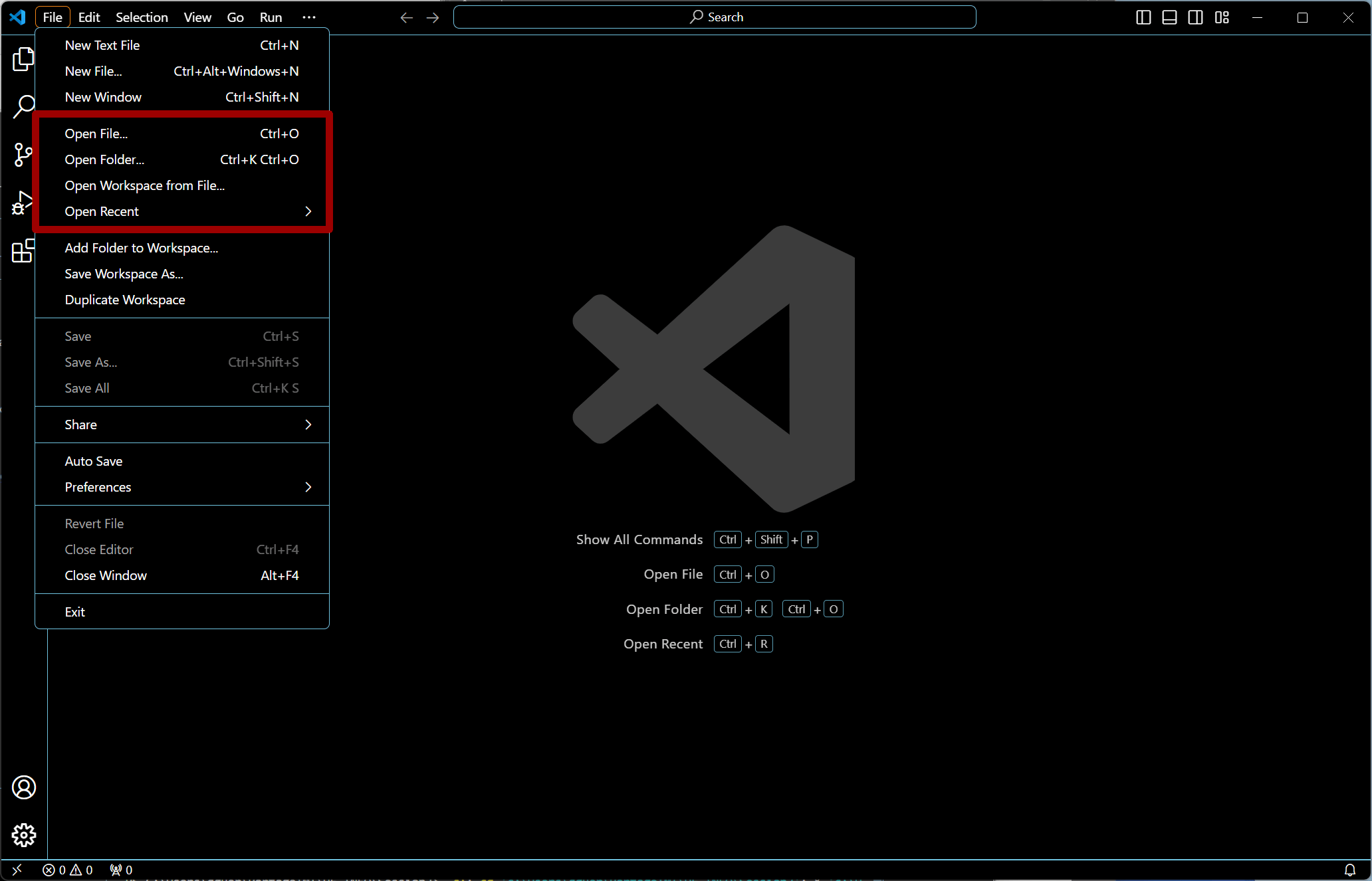Viewport: 1372px width, 881px height.
Task: Click the Go Forward arrow
Action: click(x=433, y=17)
